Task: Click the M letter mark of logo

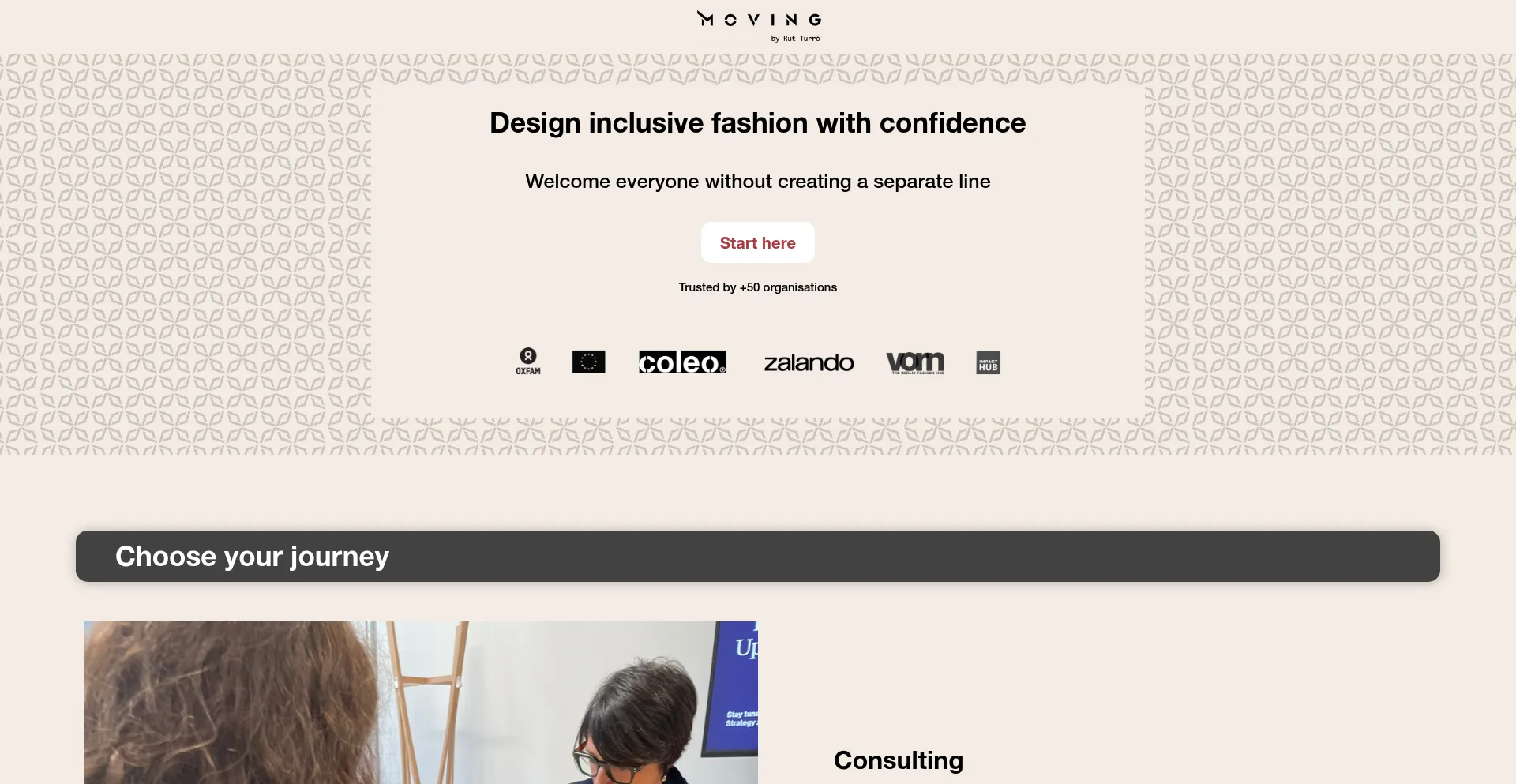Action: 705,19
